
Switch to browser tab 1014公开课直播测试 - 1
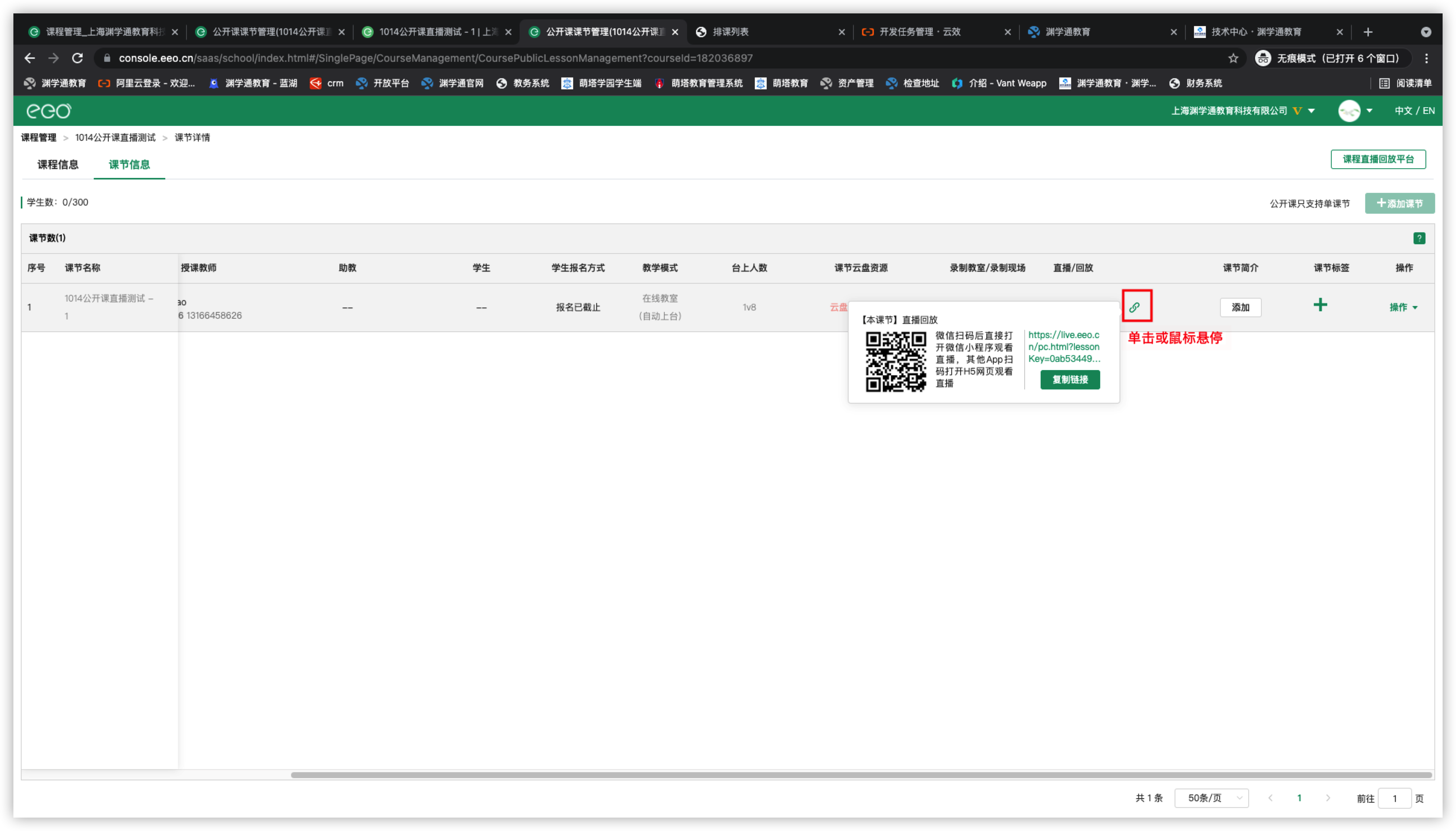(437, 32)
